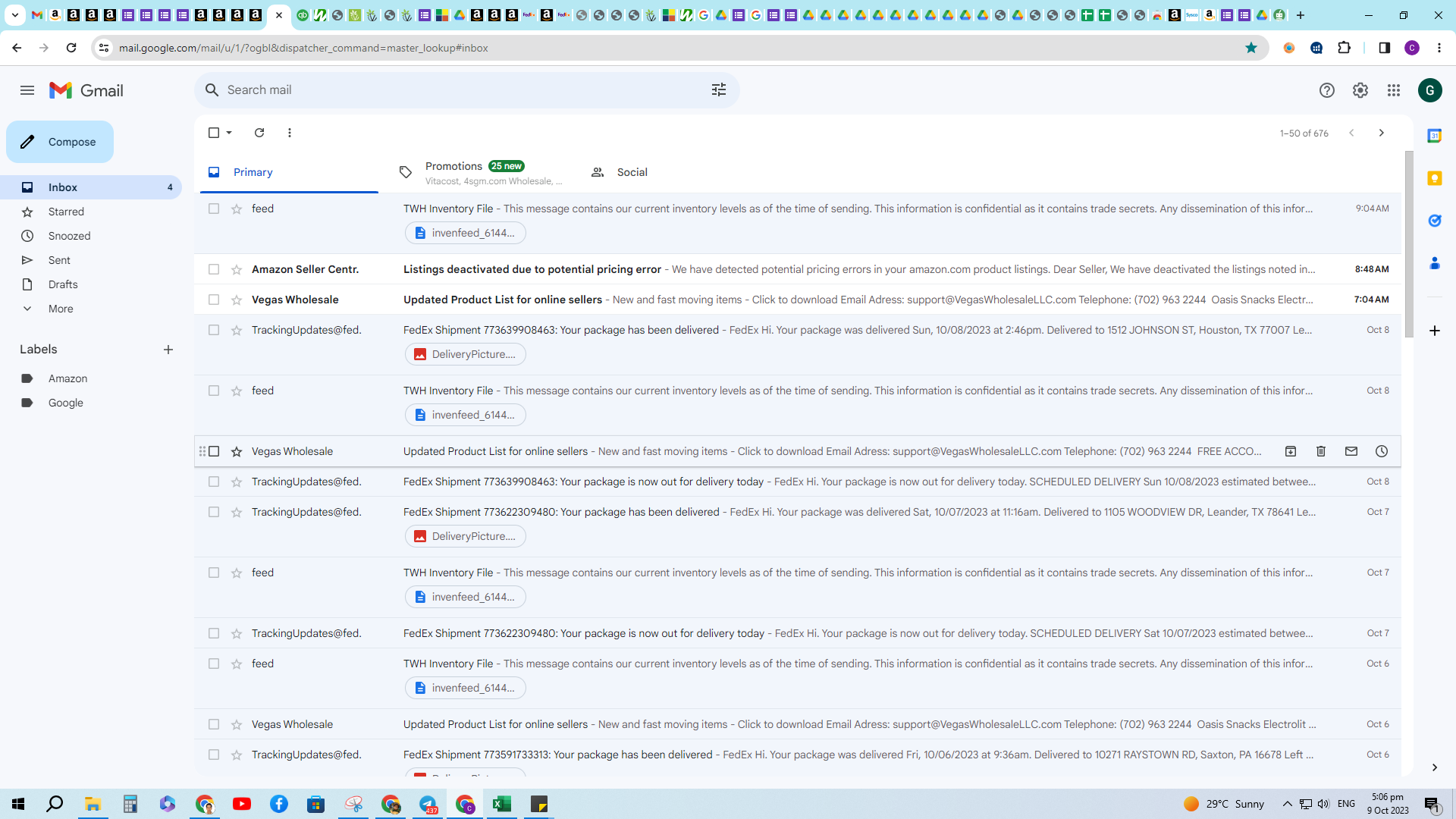Open the Support help icon
Screen dimensions: 1456x819
[x=1326, y=90]
